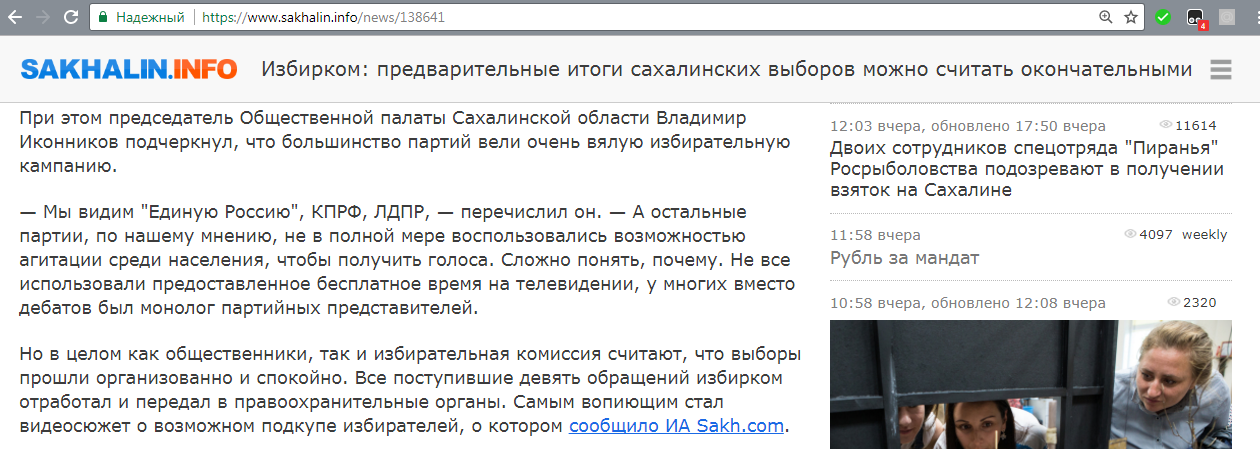Click the zoom magnifier icon in address bar

point(1105,17)
